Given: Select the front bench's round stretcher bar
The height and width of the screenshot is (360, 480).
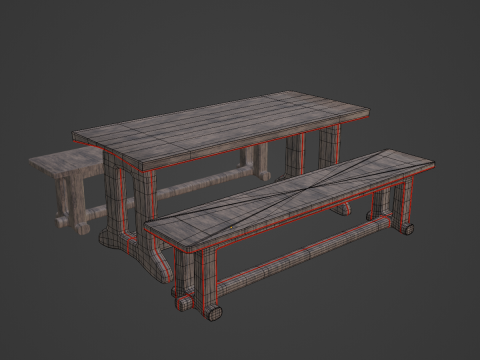Looking at the screenshot, I should tap(303, 255).
